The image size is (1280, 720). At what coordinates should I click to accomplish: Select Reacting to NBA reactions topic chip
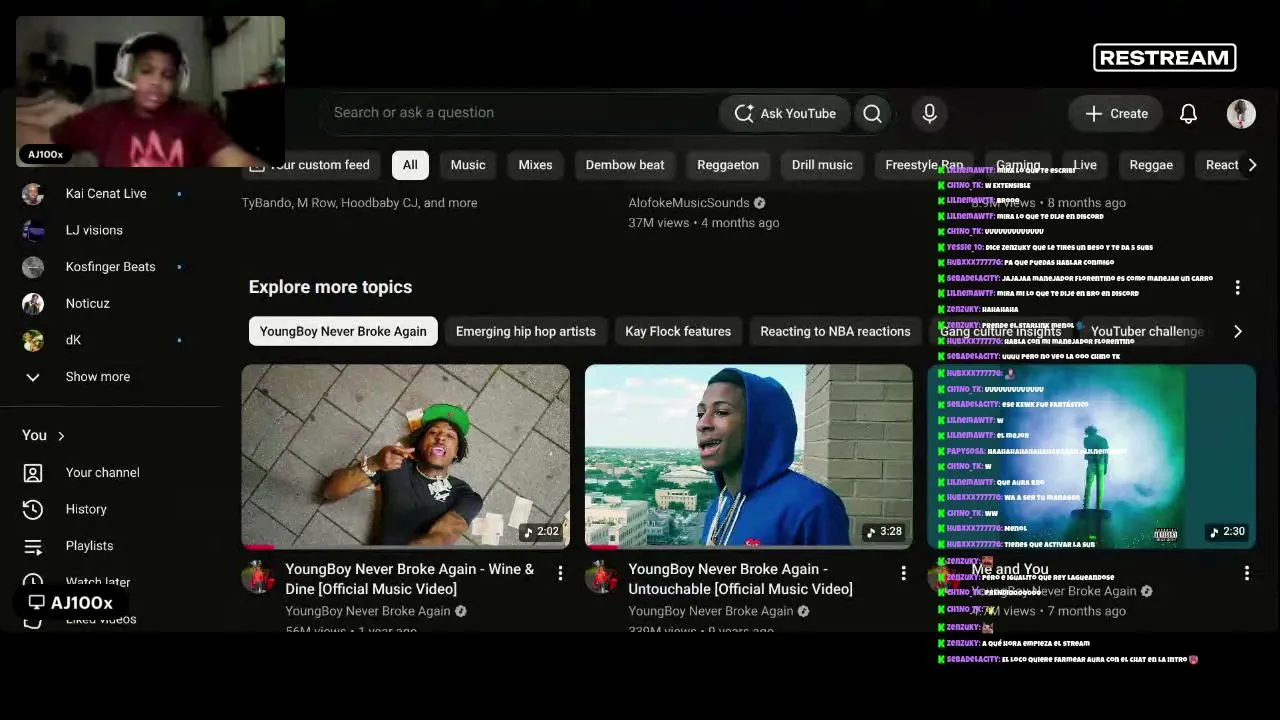tap(835, 331)
